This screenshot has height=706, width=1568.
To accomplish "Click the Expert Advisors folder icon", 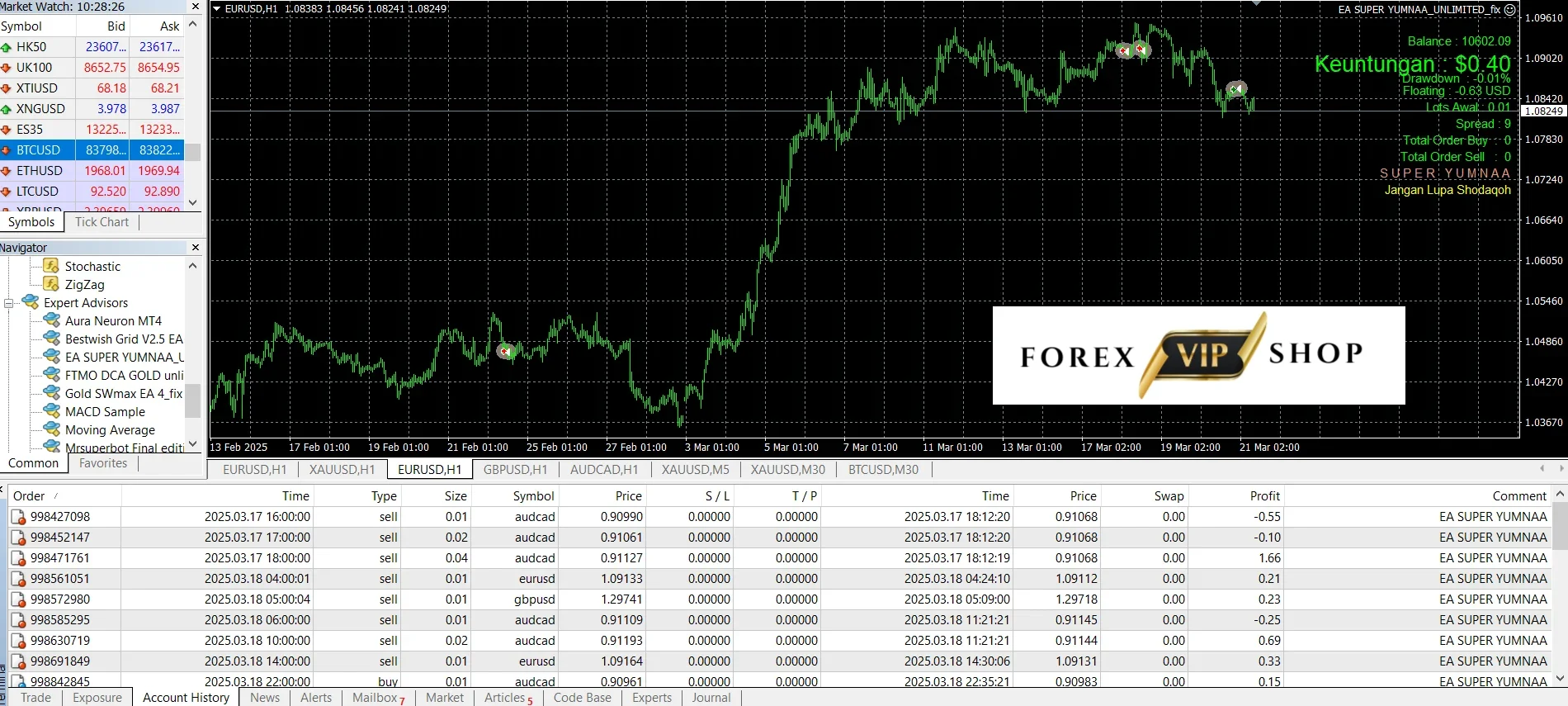I will [x=31, y=302].
